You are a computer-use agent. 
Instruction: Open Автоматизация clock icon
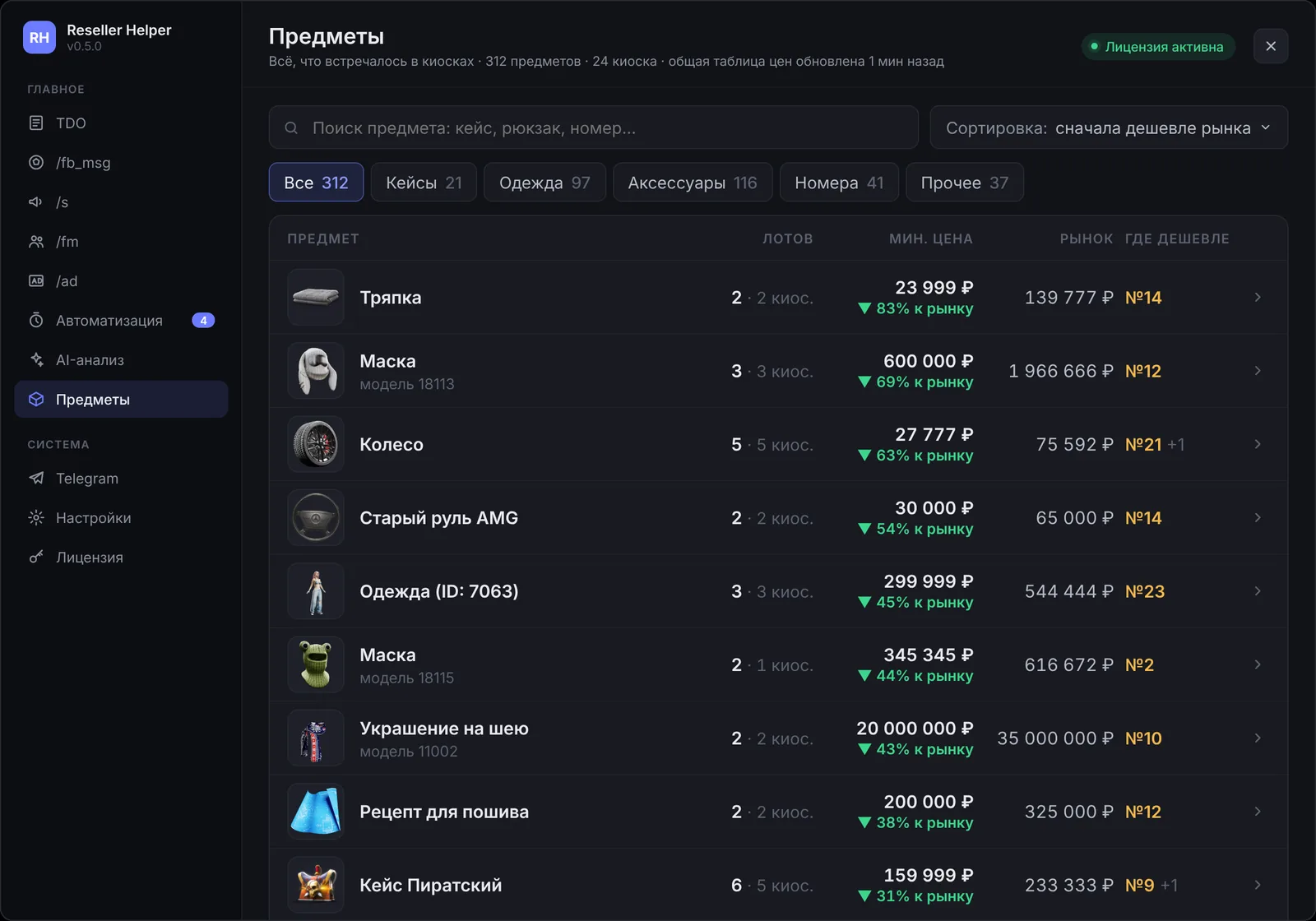tap(36, 321)
